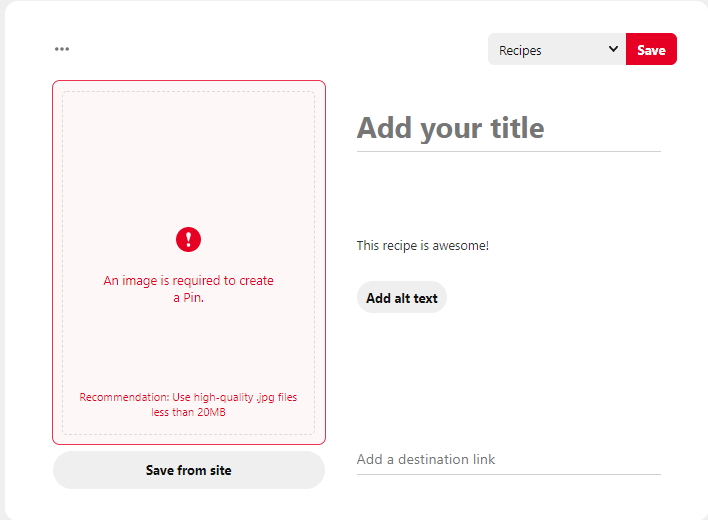Focus the Add your title field
The width and height of the screenshot is (708, 520).
pos(508,128)
